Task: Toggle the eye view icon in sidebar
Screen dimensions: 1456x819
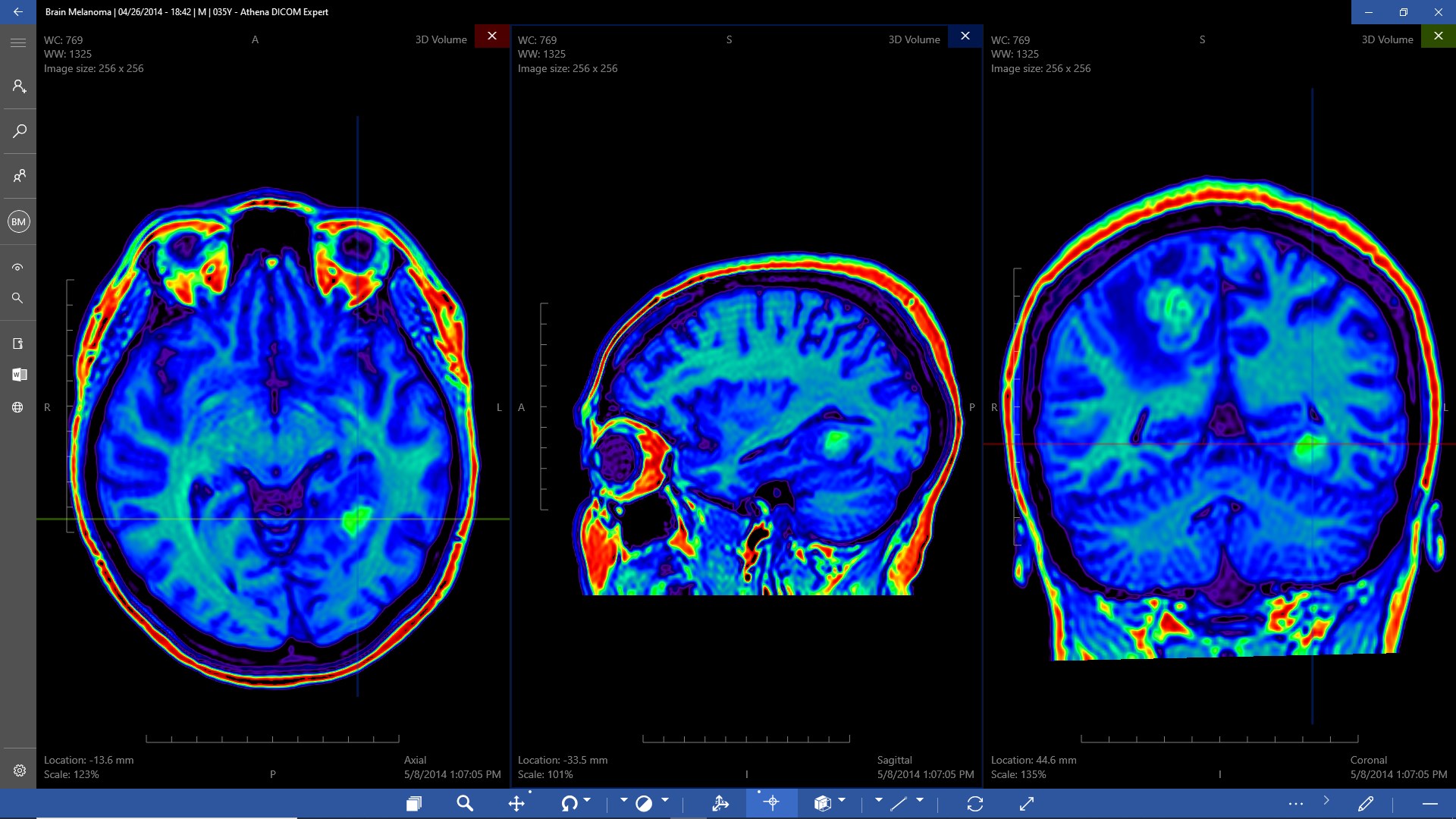Action: 18,267
